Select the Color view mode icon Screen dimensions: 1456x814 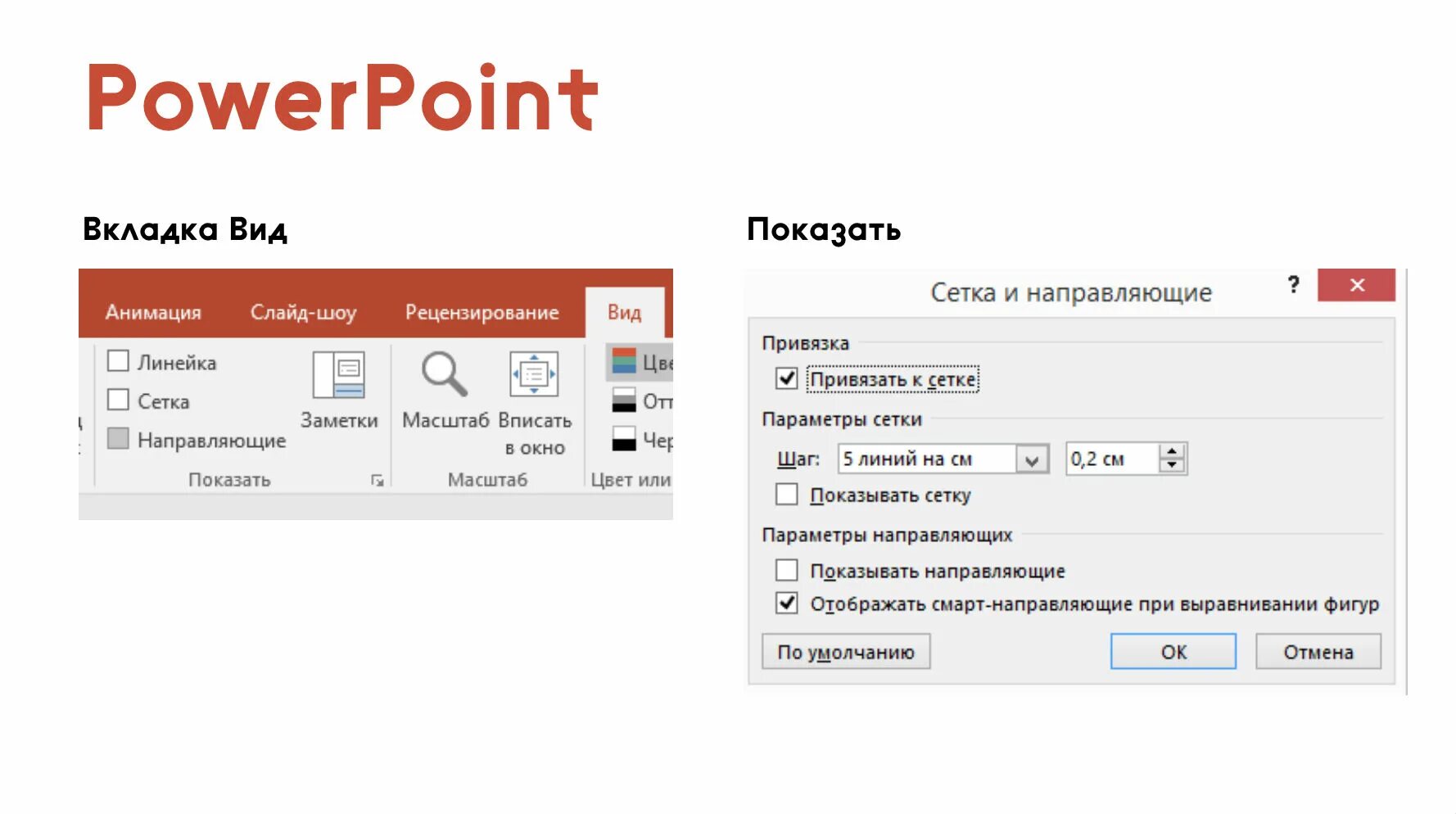pyautogui.click(x=624, y=361)
